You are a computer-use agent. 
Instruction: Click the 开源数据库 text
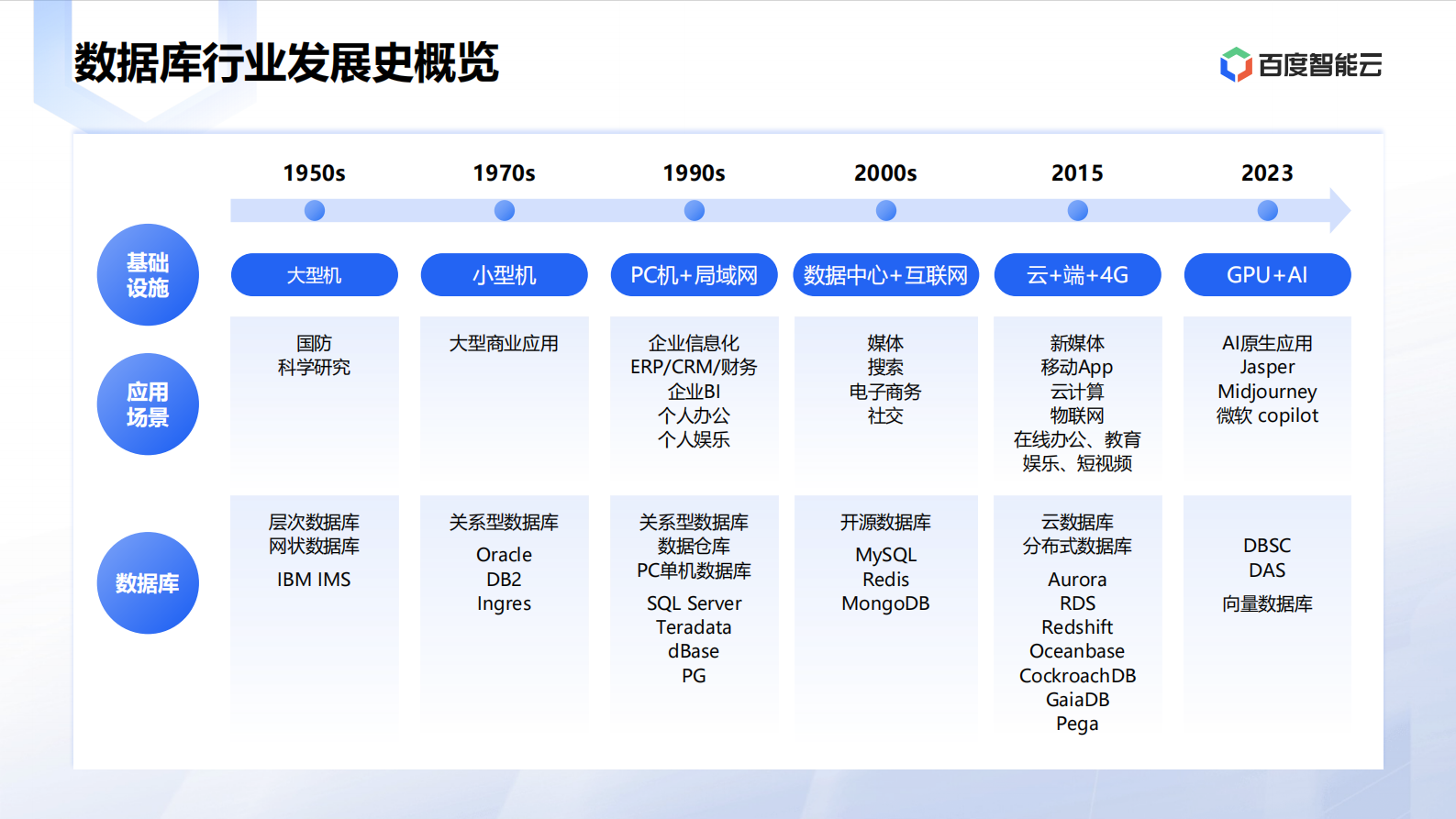pyautogui.click(x=886, y=522)
